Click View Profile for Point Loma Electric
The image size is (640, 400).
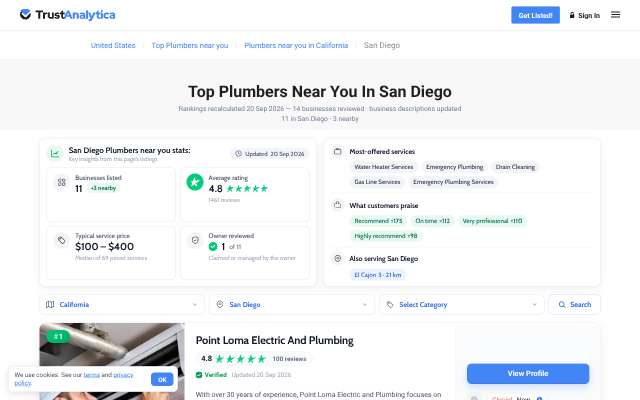point(528,373)
